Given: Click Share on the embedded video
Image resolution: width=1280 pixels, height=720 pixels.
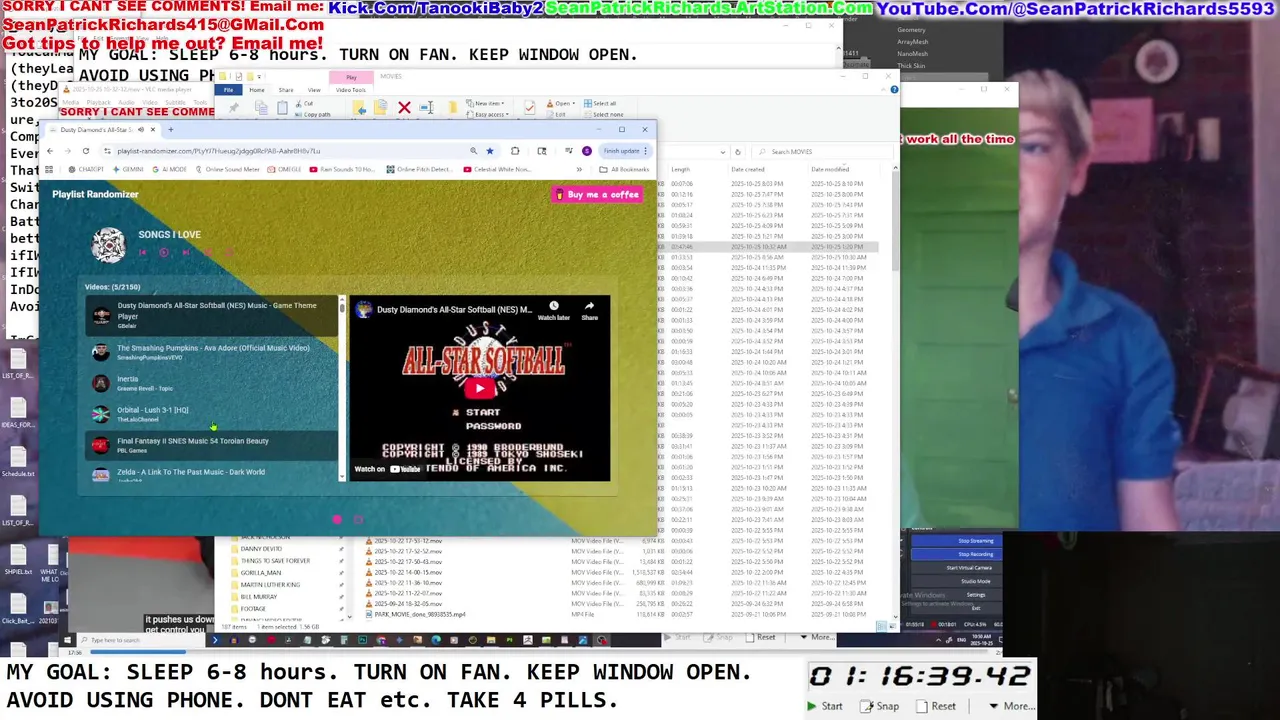Looking at the screenshot, I should [589, 311].
